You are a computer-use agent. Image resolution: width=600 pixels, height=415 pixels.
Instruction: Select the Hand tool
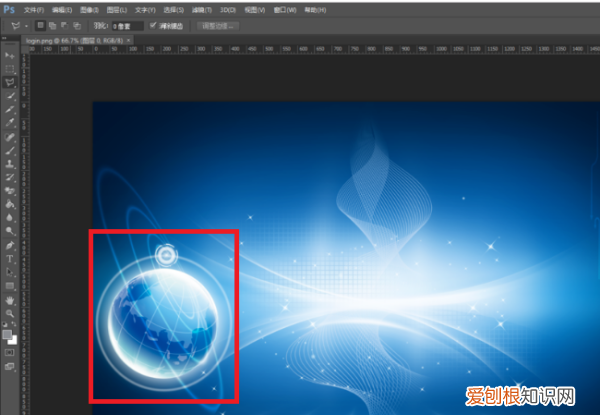(10, 299)
